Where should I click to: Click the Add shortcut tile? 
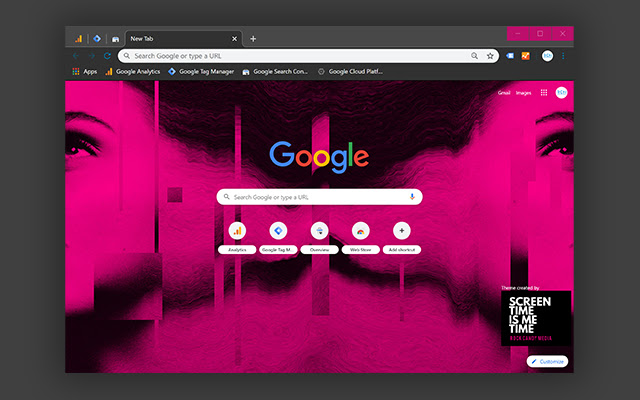(x=402, y=238)
